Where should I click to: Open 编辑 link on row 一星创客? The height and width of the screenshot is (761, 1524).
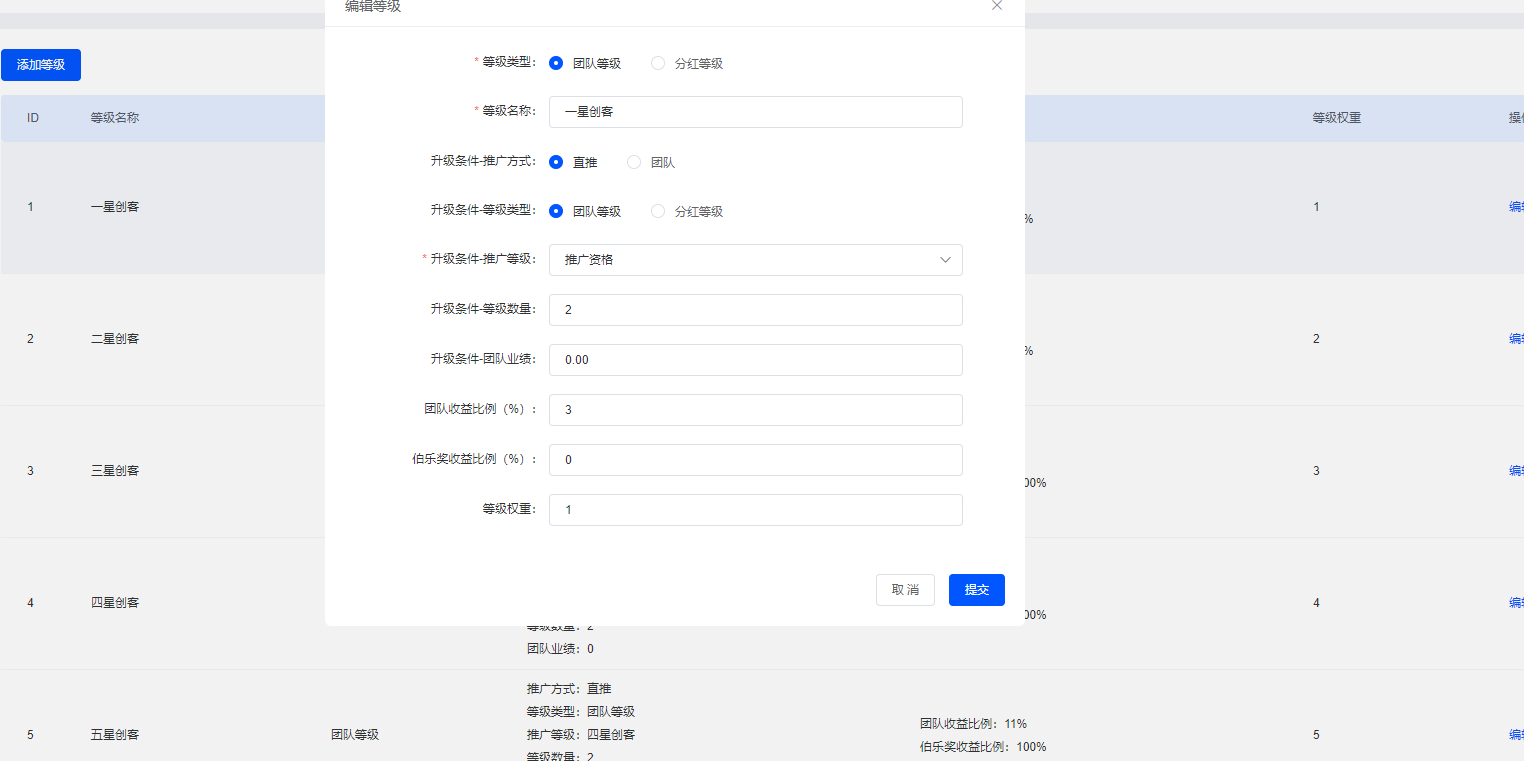tap(1516, 206)
